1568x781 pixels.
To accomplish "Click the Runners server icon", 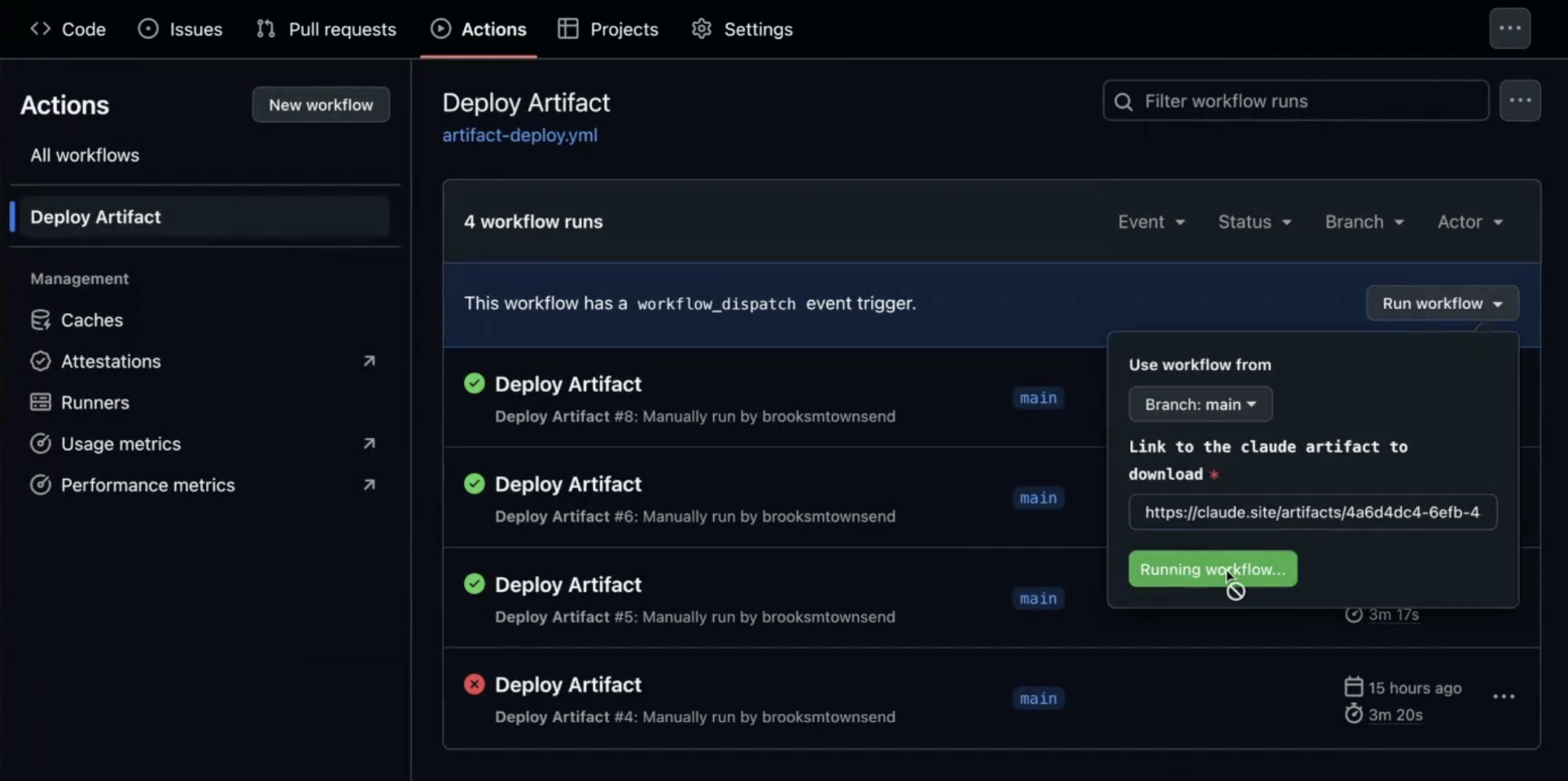I will pos(40,402).
